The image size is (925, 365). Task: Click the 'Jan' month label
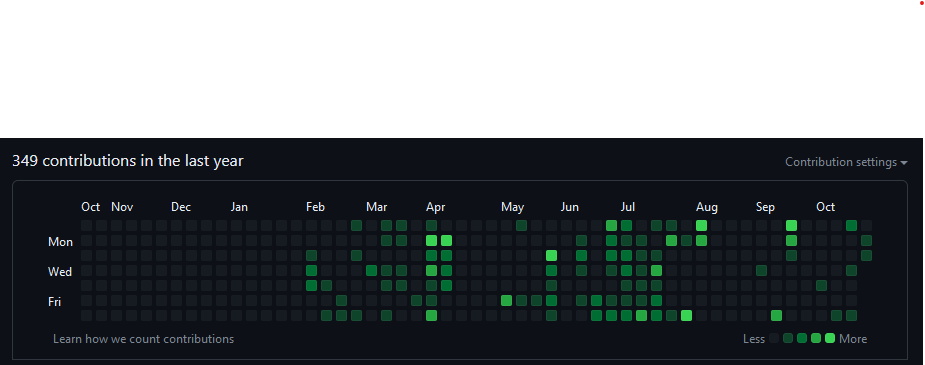(239, 207)
